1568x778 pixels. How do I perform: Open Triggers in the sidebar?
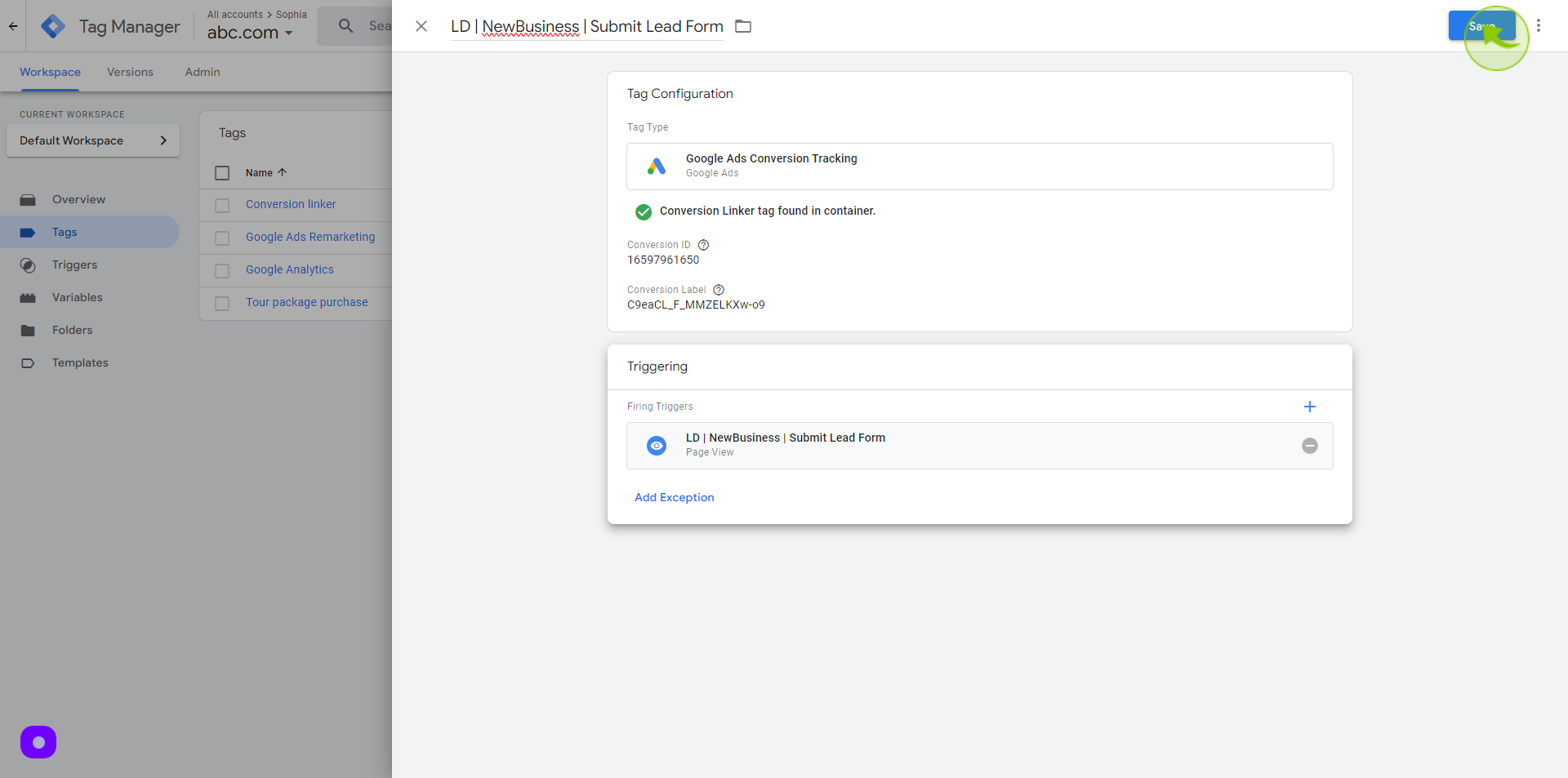click(74, 265)
